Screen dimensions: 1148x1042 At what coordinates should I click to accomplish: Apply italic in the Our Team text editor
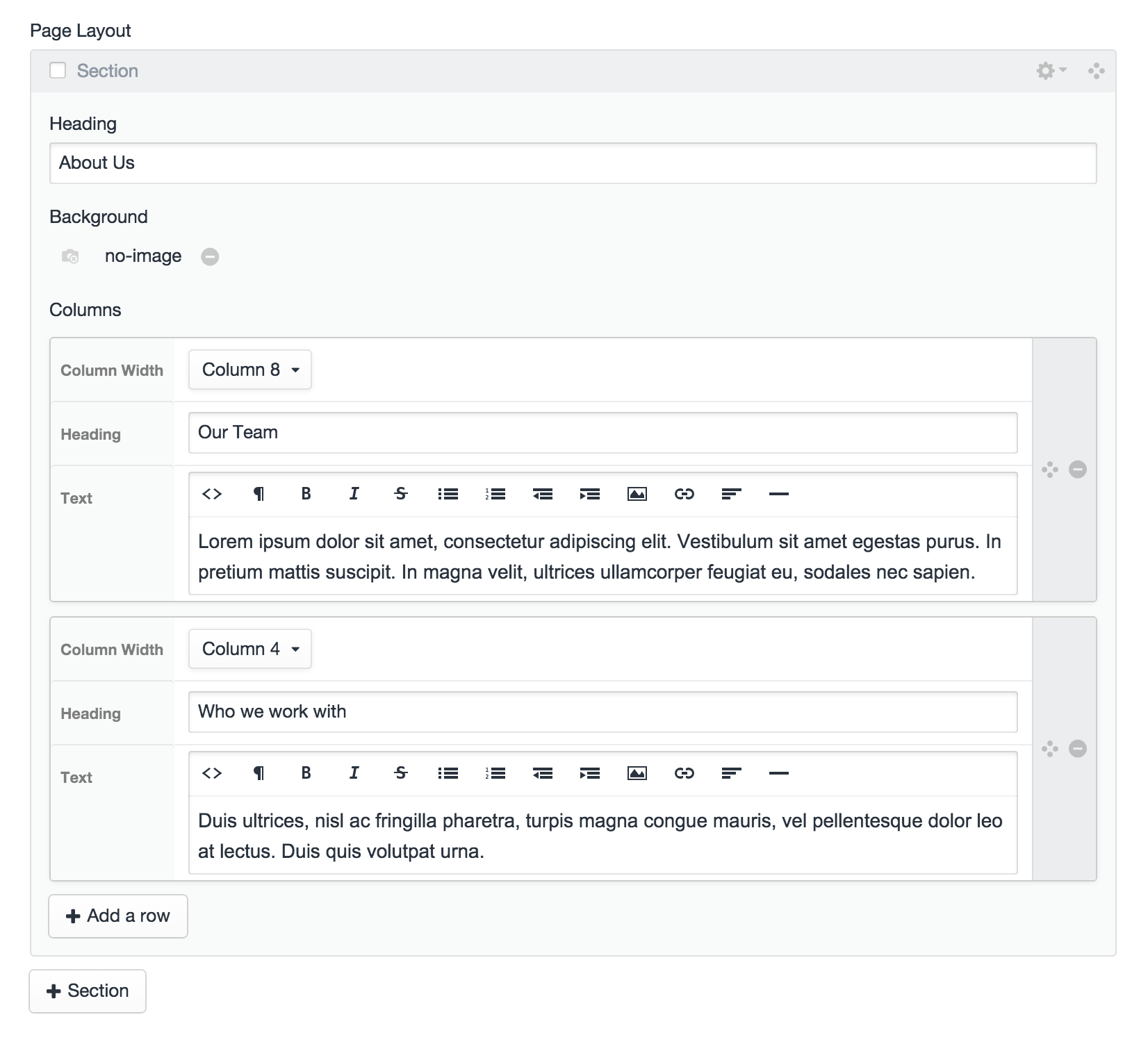click(x=354, y=494)
